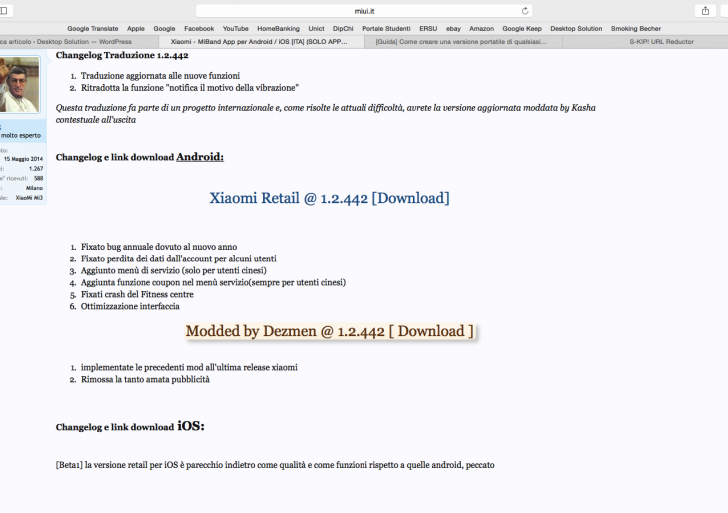Open the Share menu icon
Image resolution: width=728 pixels, height=513 pixels.
click(x=705, y=11)
